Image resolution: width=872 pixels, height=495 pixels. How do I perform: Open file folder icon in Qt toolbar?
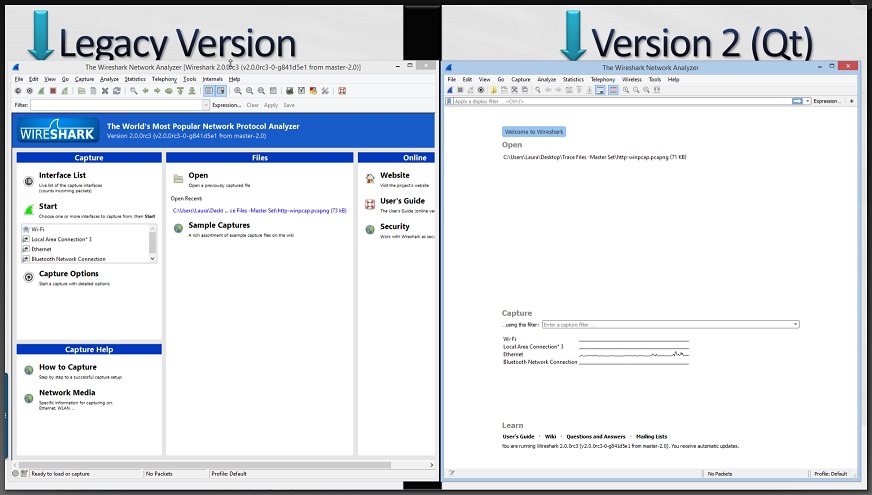493,90
